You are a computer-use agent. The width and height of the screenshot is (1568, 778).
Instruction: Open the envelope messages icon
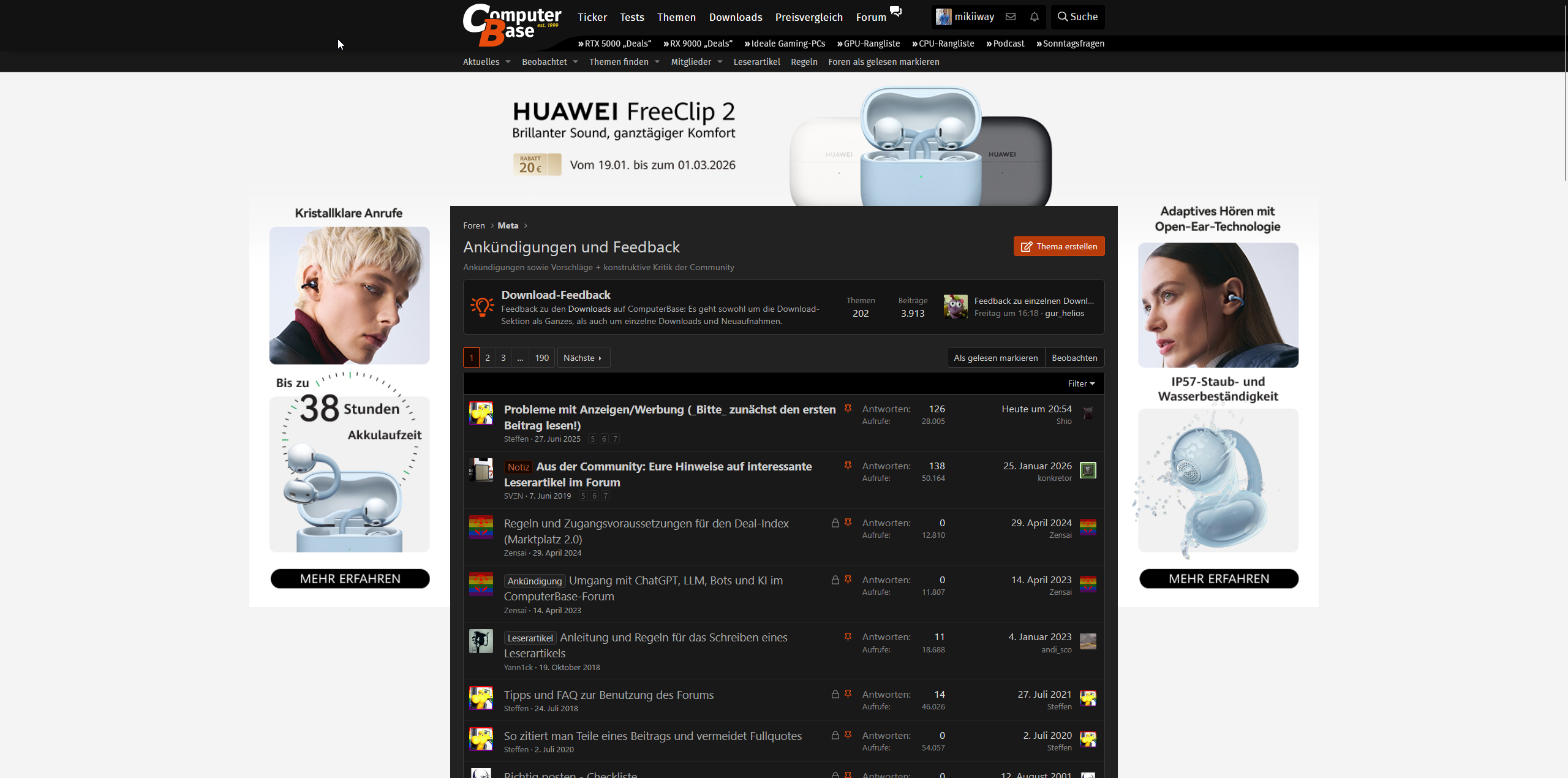click(1011, 17)
